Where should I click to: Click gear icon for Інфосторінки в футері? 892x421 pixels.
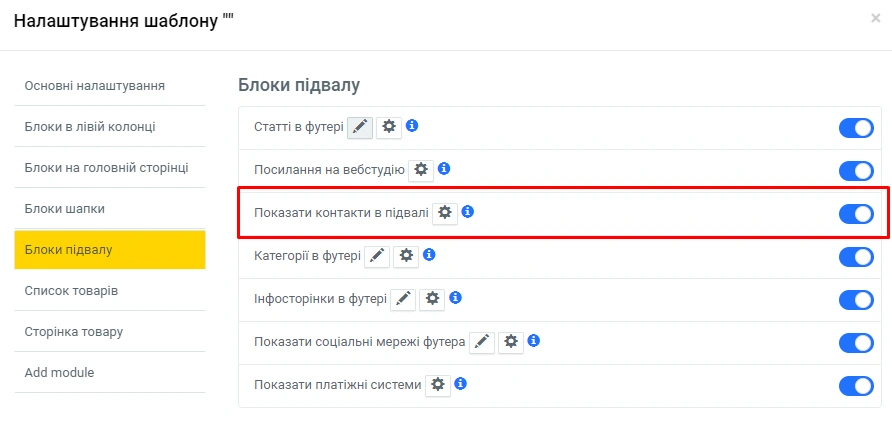tap(432, 299)
